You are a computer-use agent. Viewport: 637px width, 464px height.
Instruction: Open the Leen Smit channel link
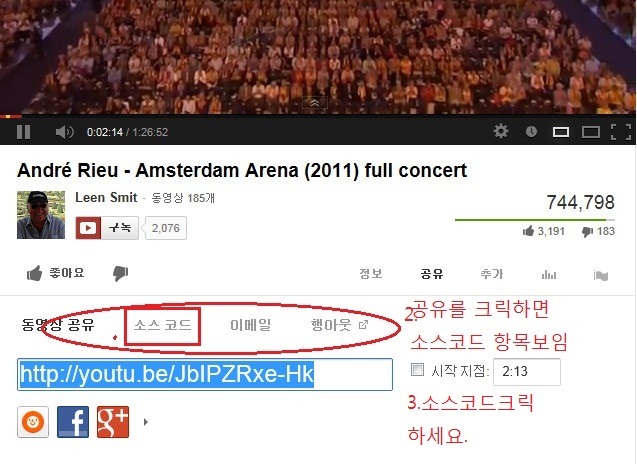click(106, 197)
